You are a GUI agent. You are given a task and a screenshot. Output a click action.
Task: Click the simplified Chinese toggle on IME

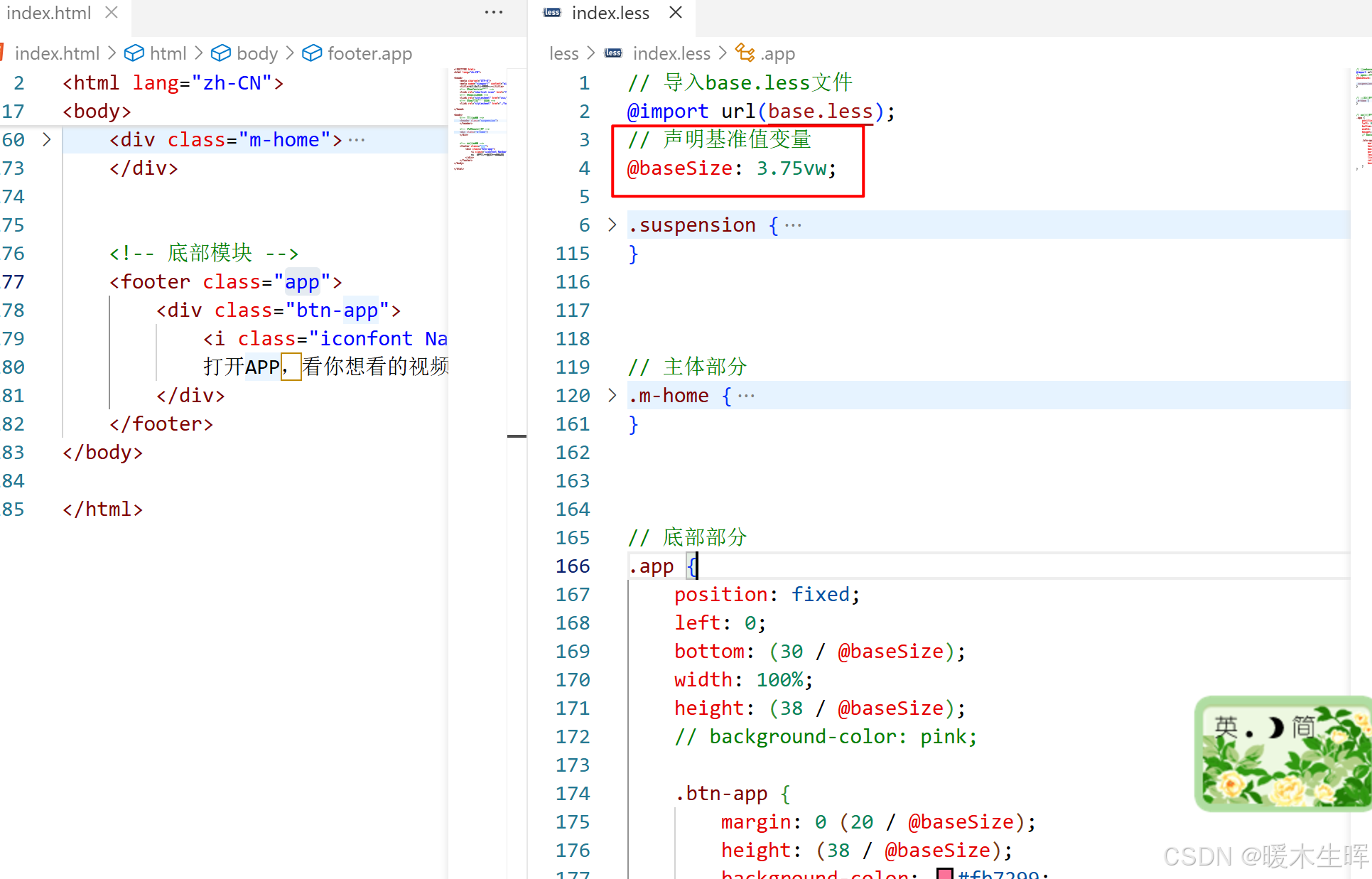(1303, 727)
